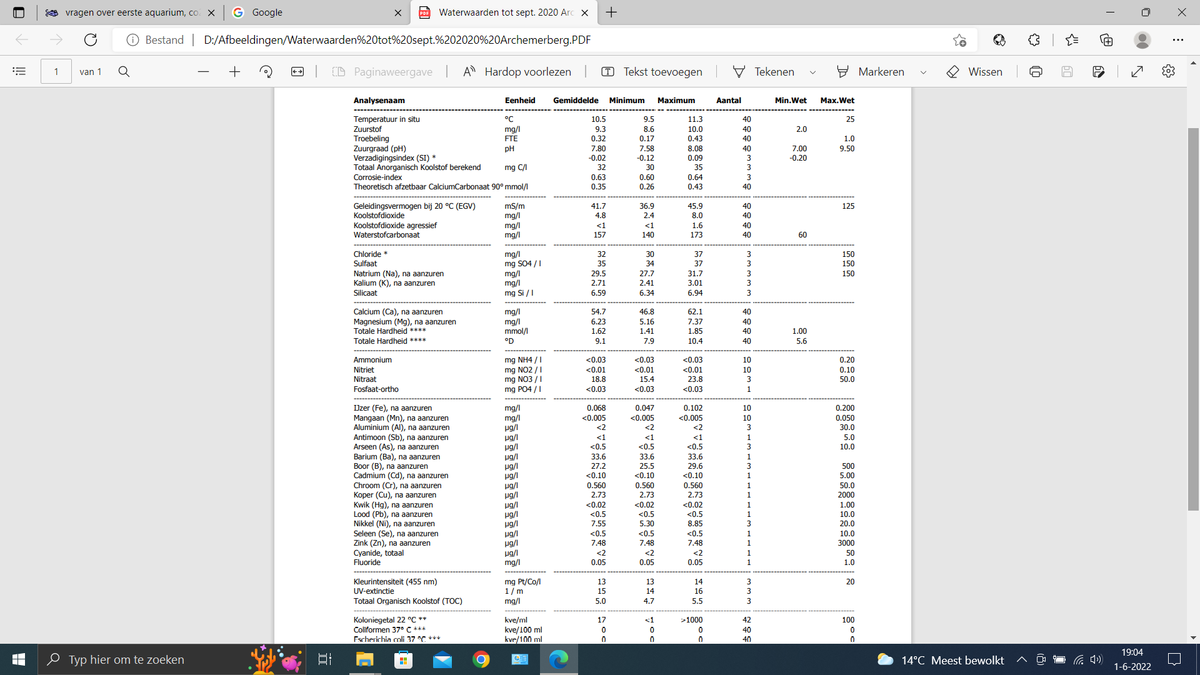Open the Favorites list
1200x675 pixels.
pyautogui.click(x=1070, y=40)
